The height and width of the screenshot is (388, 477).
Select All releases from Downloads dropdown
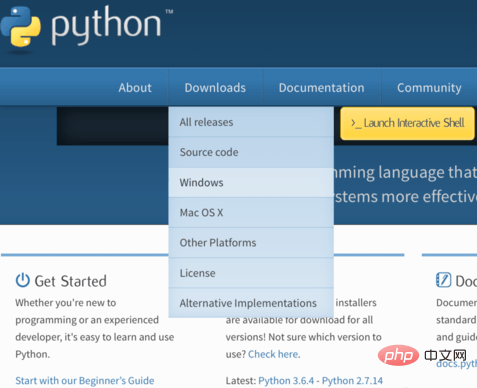(251, 122)
